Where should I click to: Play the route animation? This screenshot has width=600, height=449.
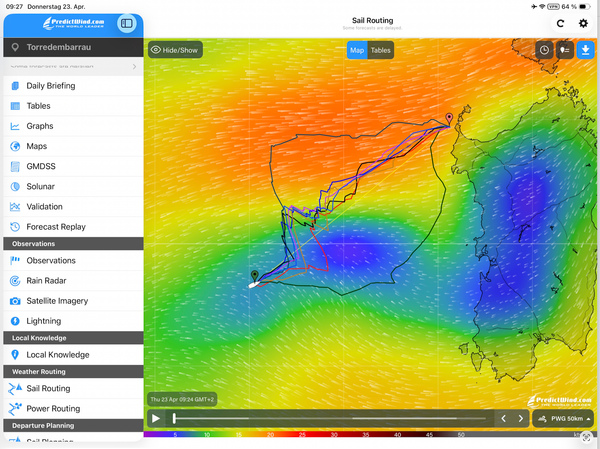tap(156, 418)
